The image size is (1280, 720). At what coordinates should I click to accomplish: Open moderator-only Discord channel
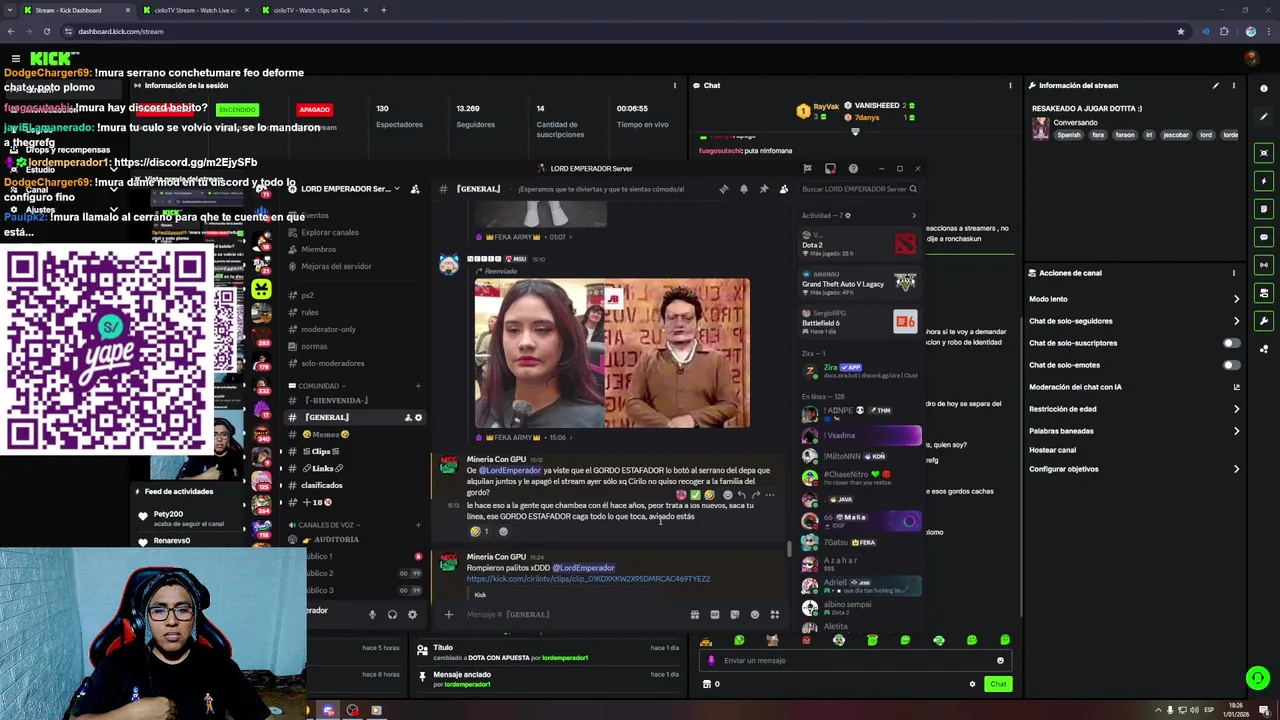pyautogui.click(x=328, y=329)
